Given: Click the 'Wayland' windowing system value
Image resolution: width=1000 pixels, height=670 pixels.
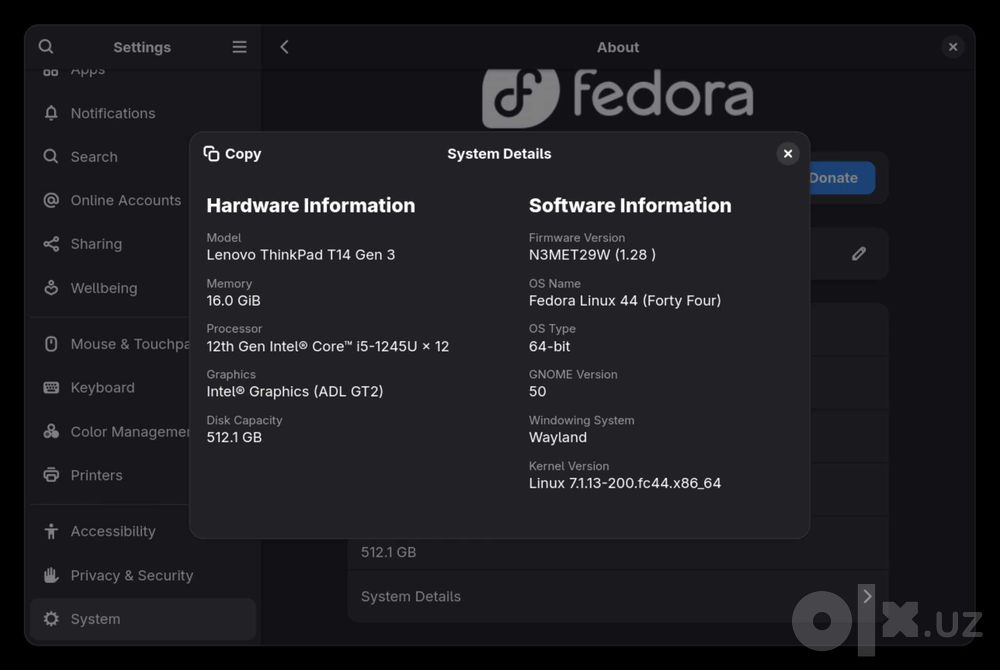Looking at the screenshot, I should click(x=557, y=437).
